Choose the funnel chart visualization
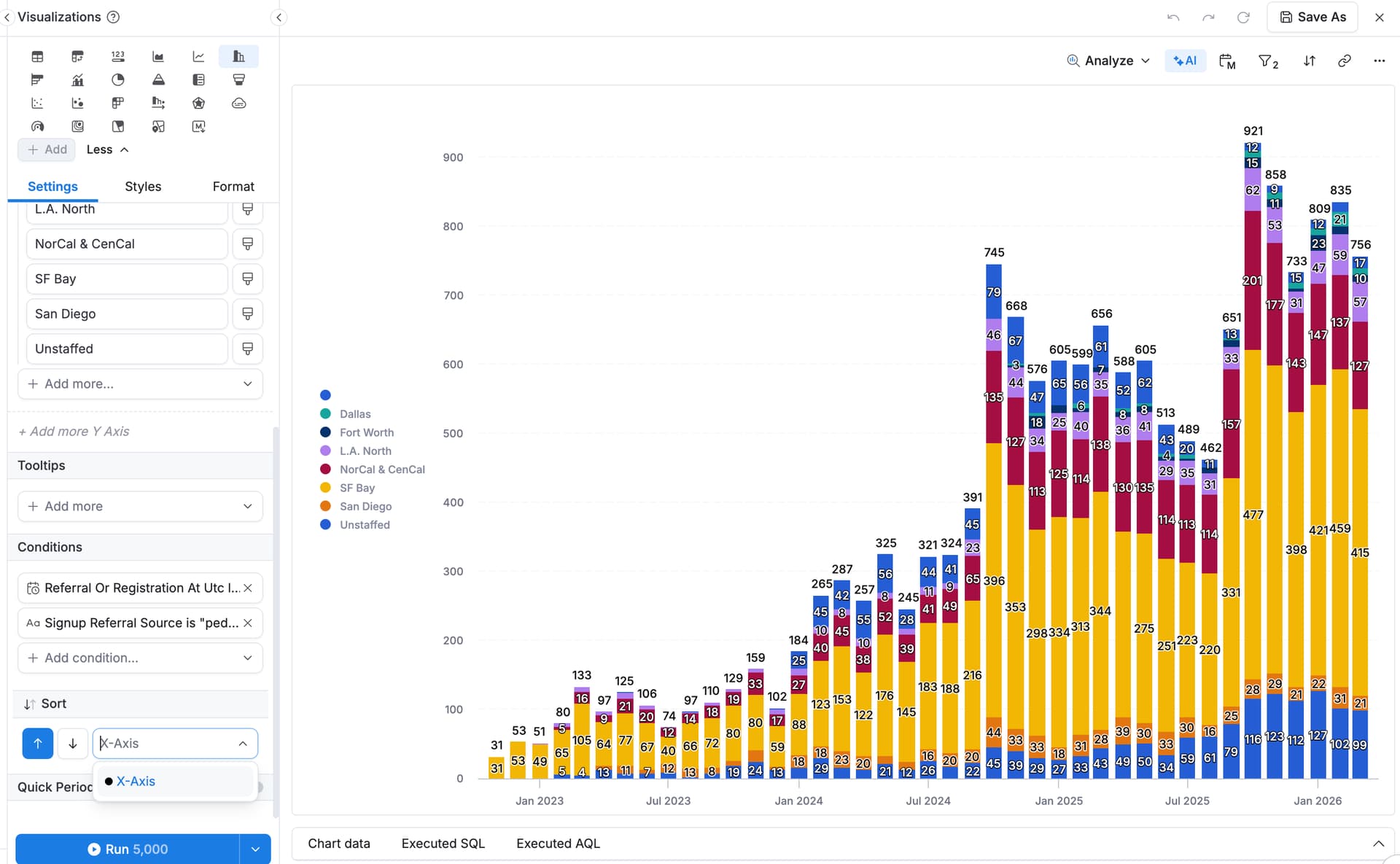1400x864 pixels. point(238,79)
